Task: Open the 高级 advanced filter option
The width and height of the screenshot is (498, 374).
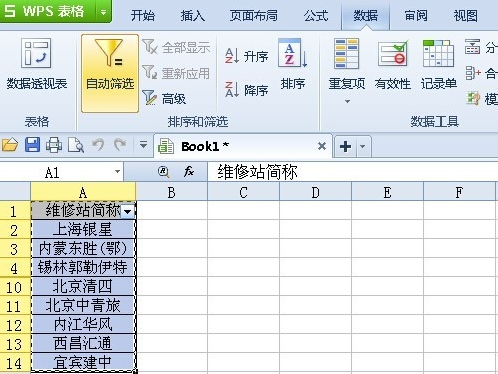Action: [x=164, y=98]
